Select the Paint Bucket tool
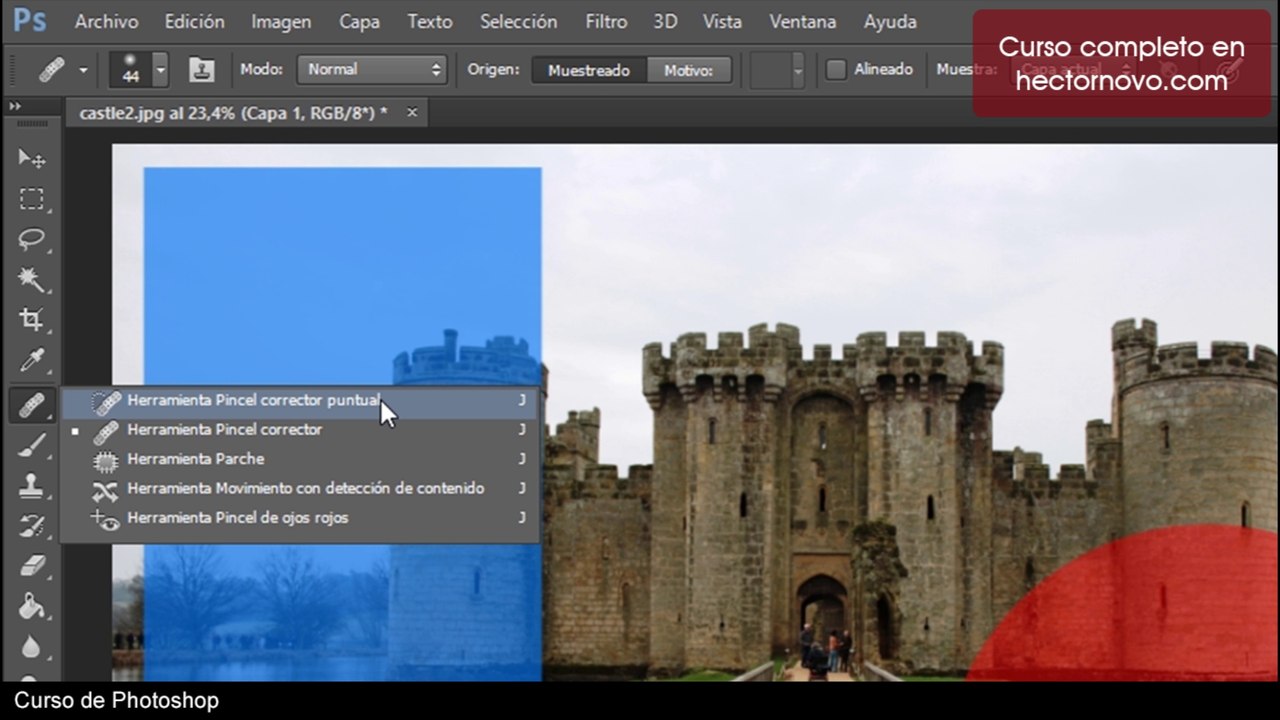The height and width of the screenshot is (720, 1280). (x=32, y=606)
